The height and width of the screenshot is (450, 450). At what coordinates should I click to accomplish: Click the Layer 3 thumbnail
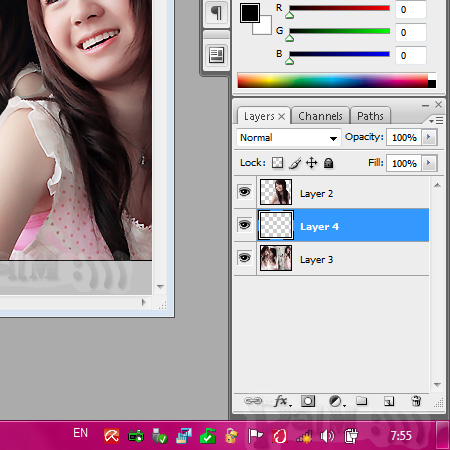[x=276, y=258]
